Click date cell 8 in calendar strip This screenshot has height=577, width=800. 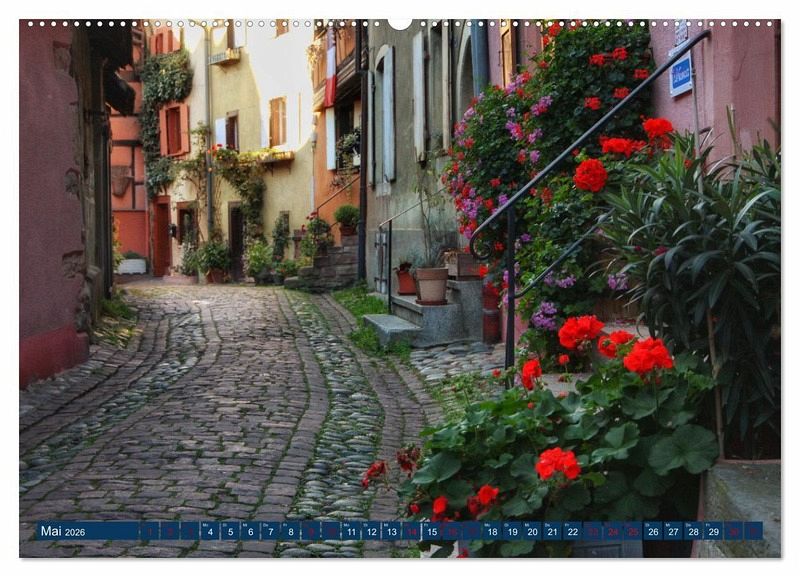point(291,532)
